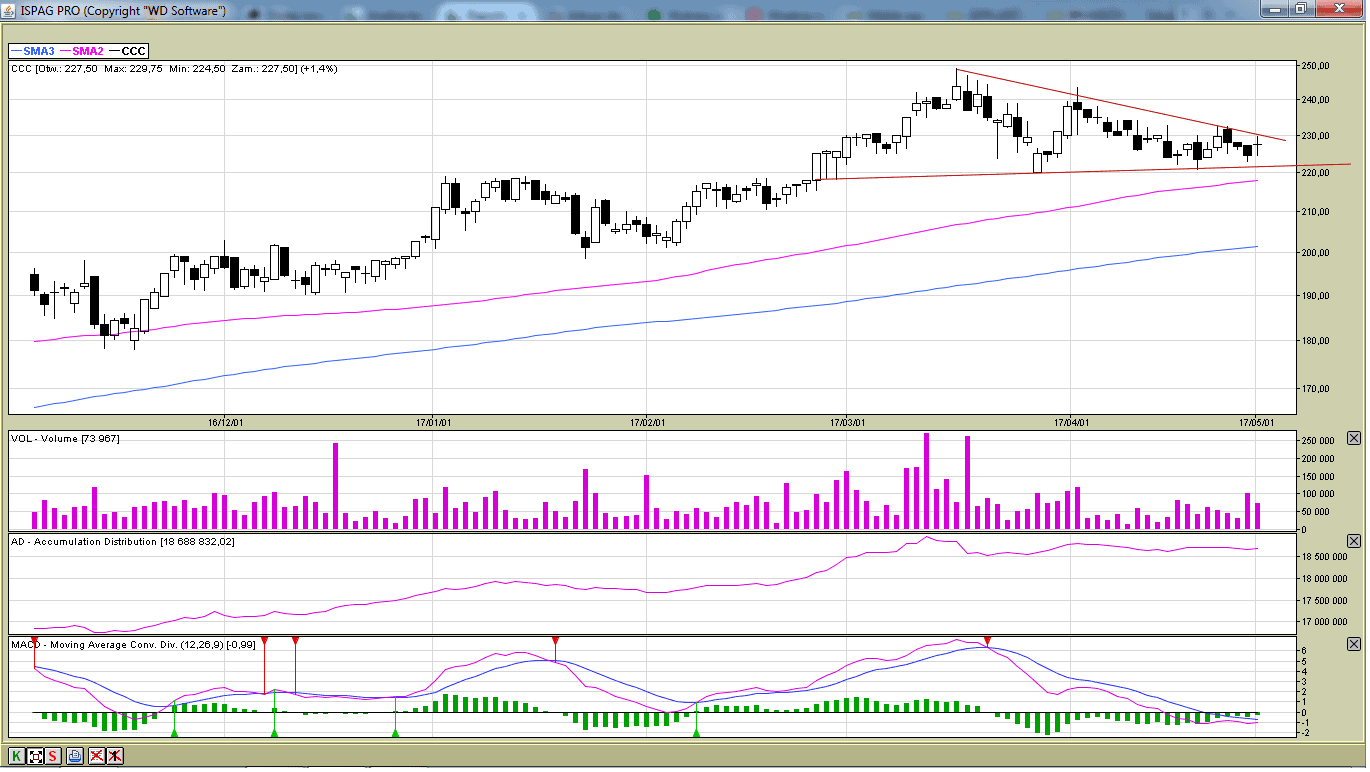The width and height of the screenshot is (1370, 772).
Task: Close the MACD indicator panel
Action: click(1354, 644)
